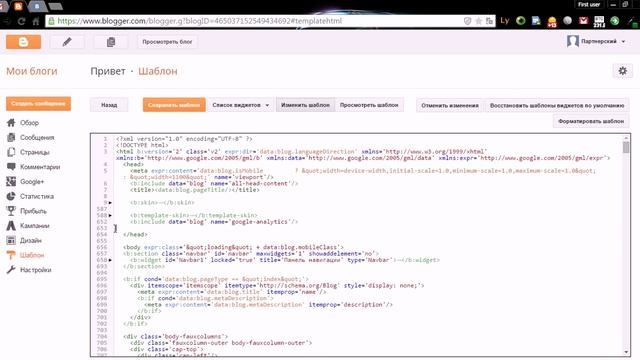
Task: Click the shield icon in address bar
Action: [x=468, y=21]
